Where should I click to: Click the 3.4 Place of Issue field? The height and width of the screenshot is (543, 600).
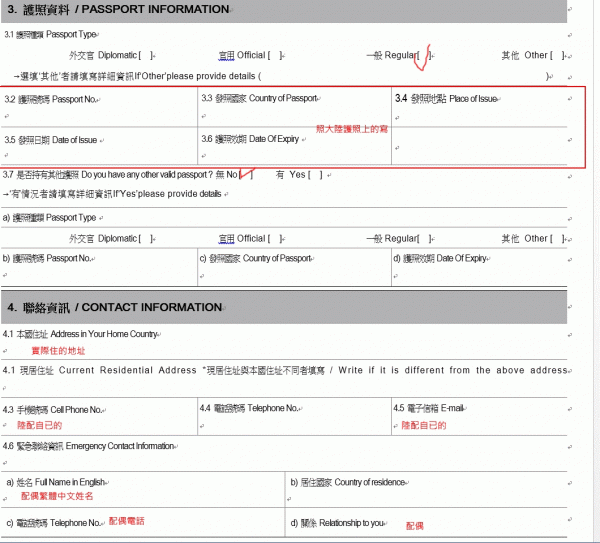(487, 115)
